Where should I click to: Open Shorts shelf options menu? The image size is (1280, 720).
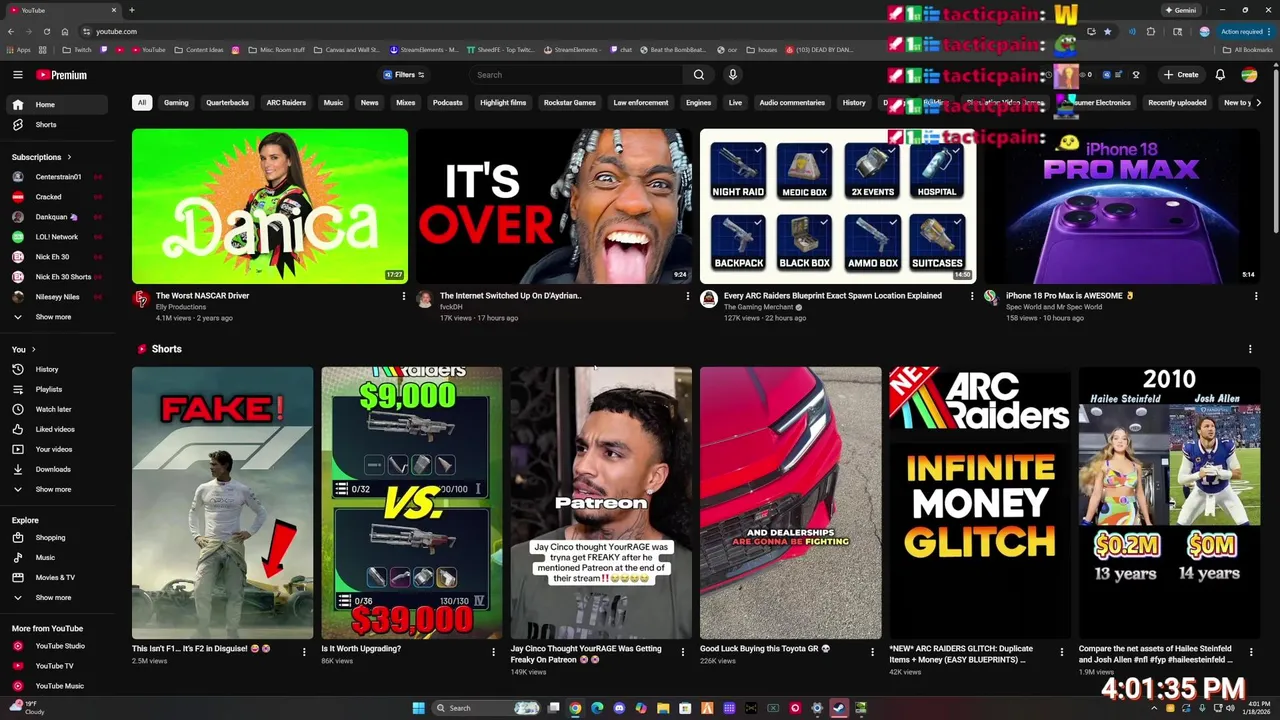click(1250, 349)
